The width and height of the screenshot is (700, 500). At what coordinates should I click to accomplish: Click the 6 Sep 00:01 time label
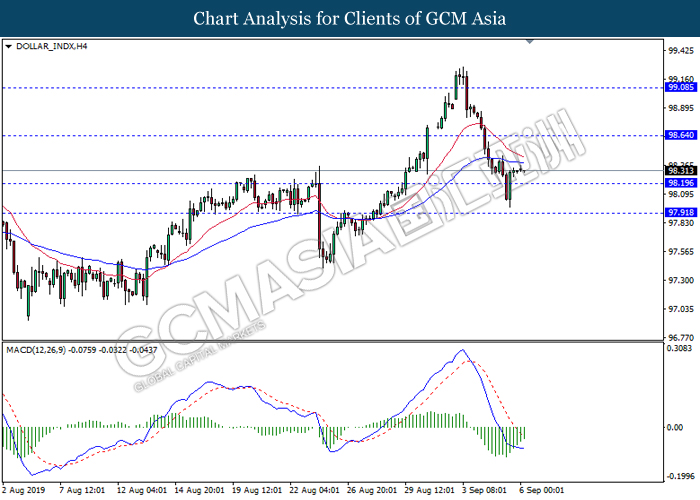point(542,490)
